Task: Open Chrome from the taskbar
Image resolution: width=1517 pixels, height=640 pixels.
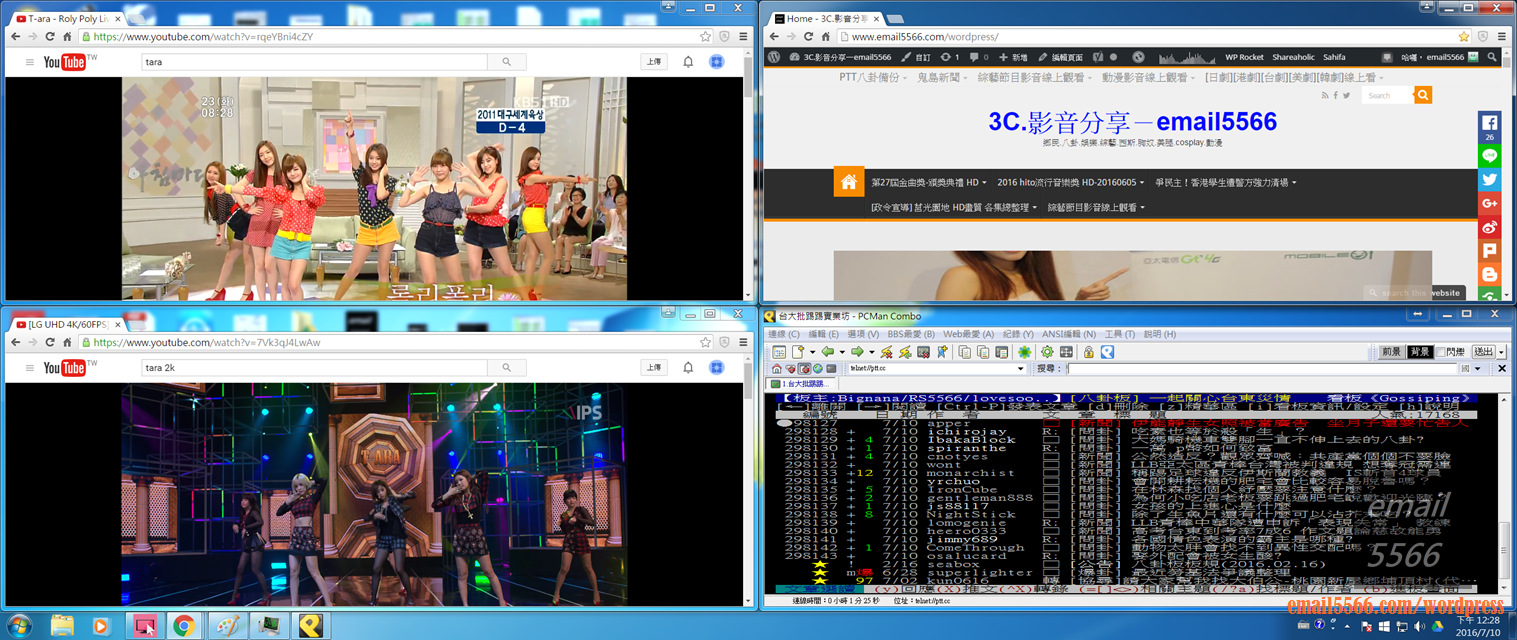Action: click(x=183, y=626)
